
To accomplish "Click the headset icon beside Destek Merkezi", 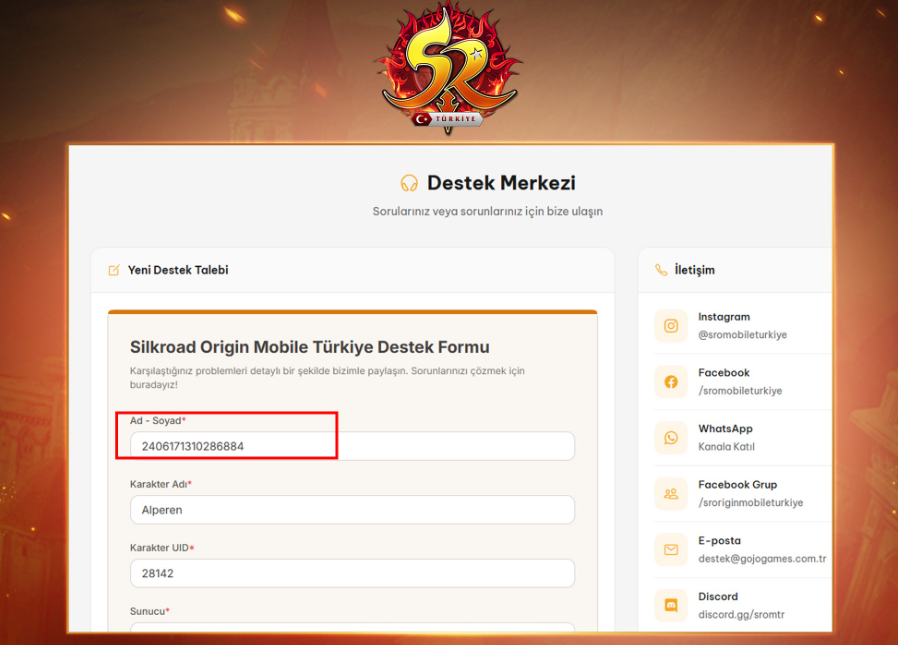I will click(408, 183).
